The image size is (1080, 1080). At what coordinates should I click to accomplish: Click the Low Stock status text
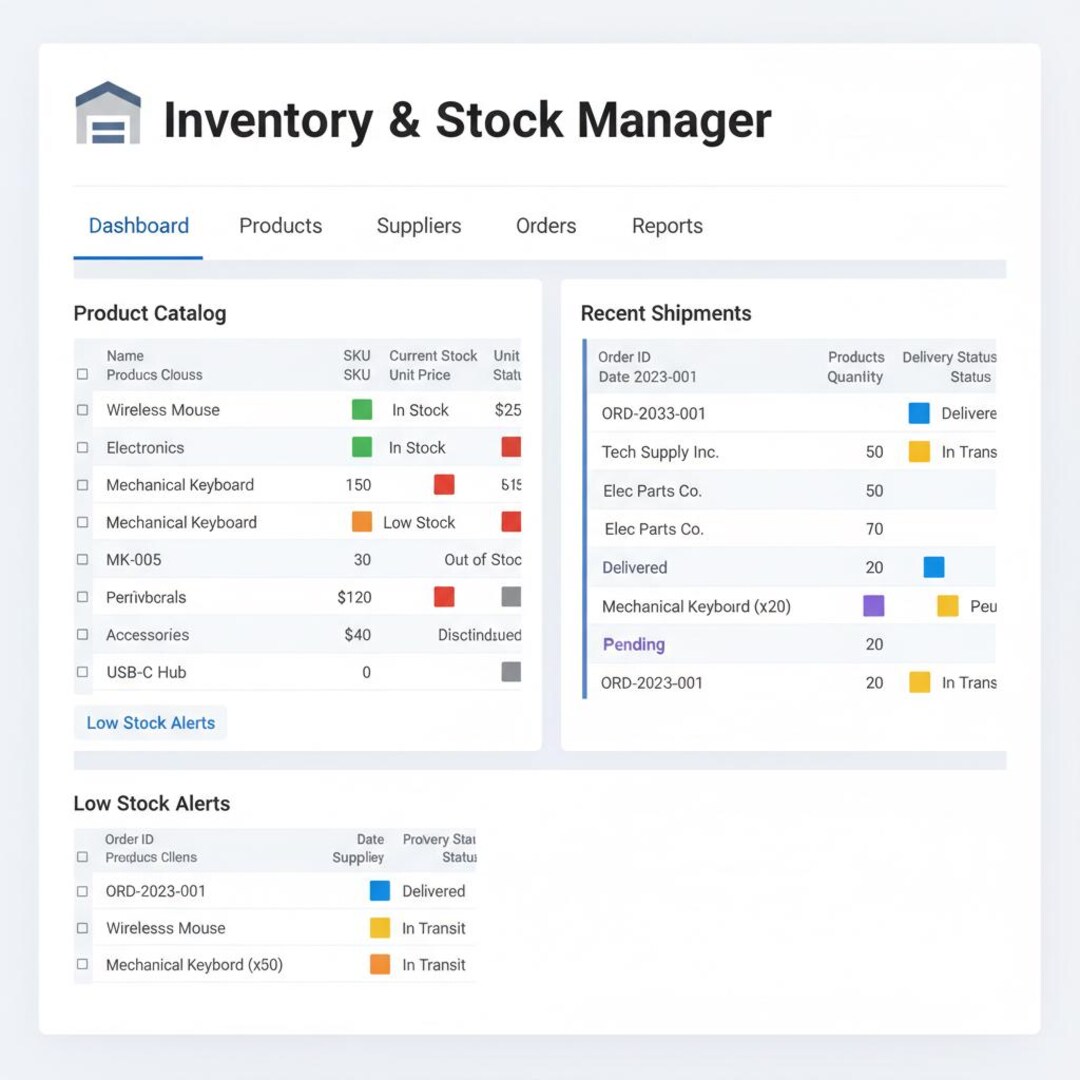pyautogui.click(x=419, y=522)
